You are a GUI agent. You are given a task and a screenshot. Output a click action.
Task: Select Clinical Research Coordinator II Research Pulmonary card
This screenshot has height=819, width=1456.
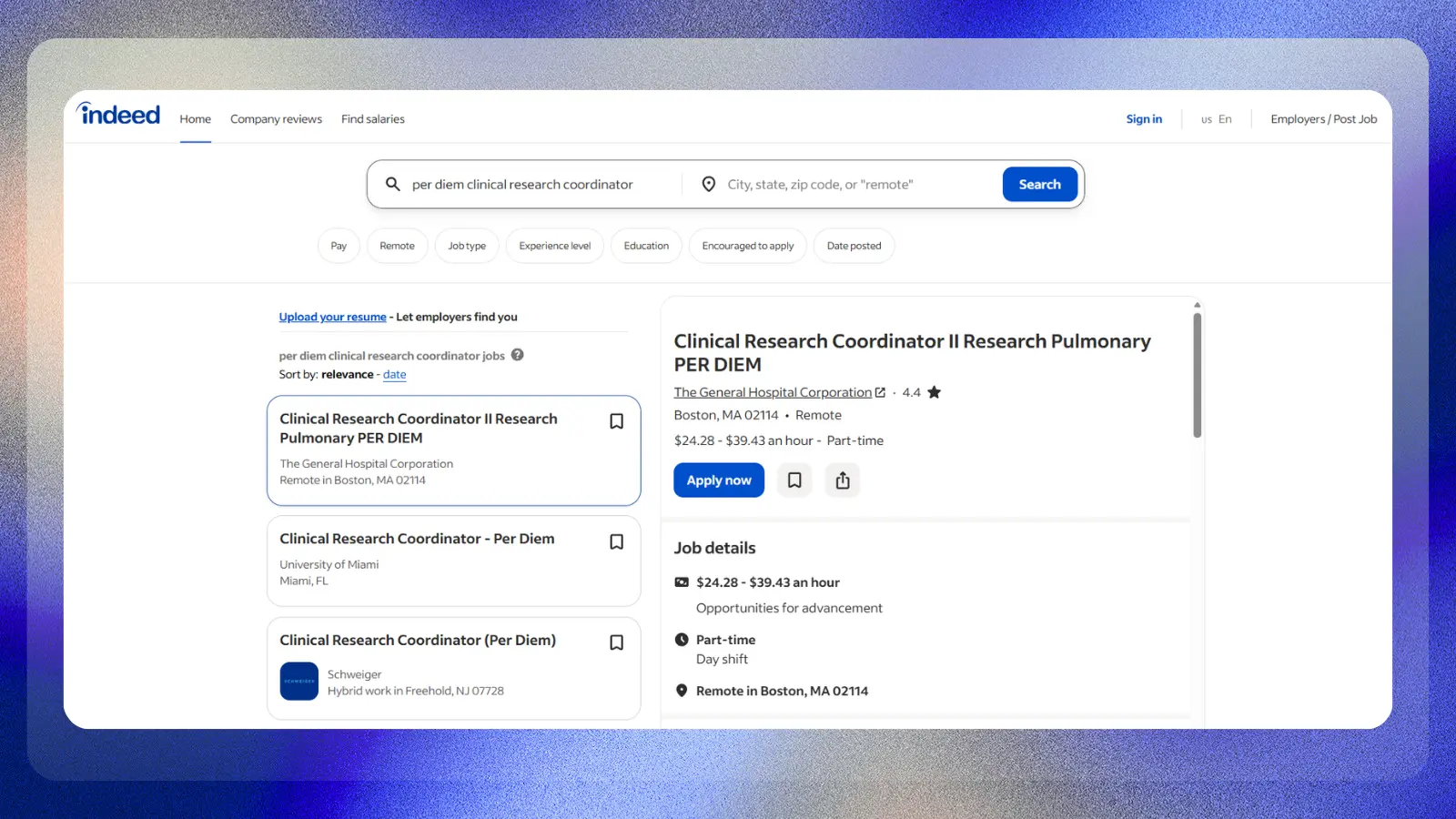pyautogui.click(x=453, y=450)
